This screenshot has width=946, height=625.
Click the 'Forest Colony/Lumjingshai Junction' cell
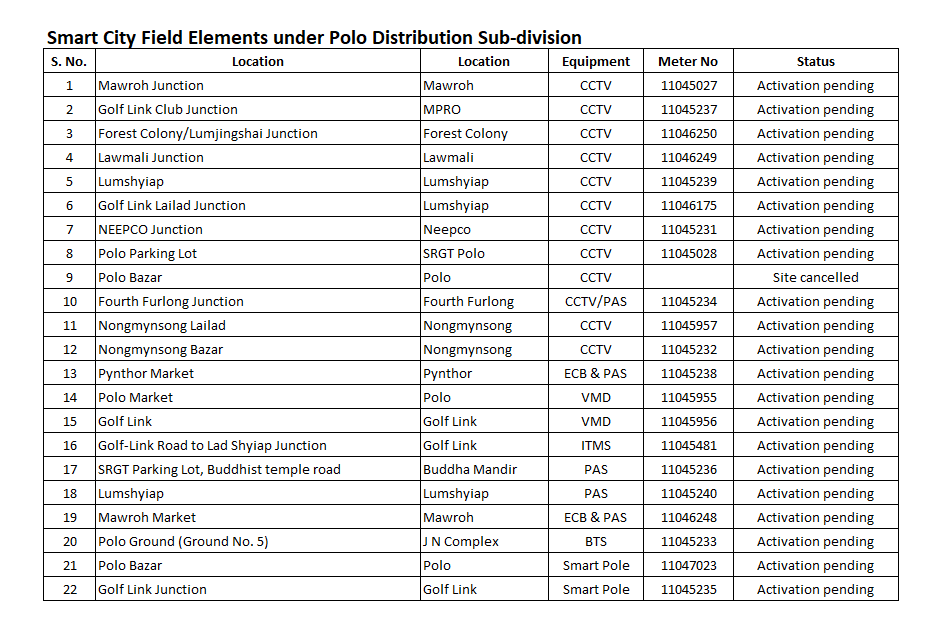[208, 133]
